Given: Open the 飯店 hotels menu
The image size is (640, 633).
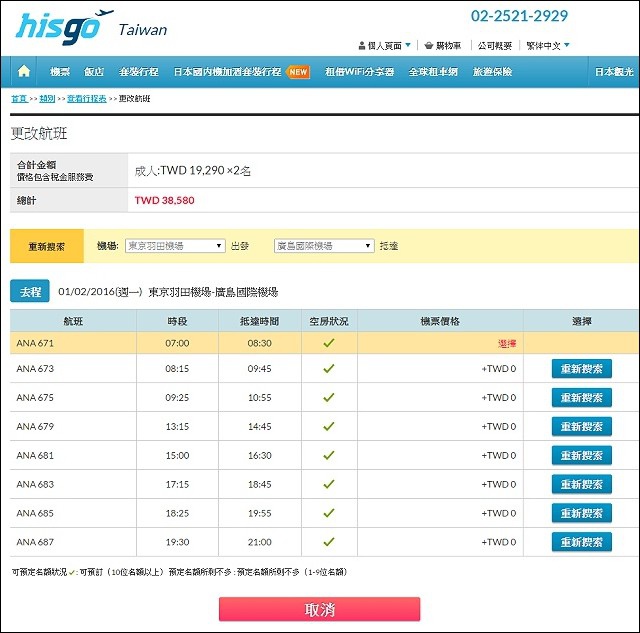Looking at the screenshot, I should click(94, 72).
